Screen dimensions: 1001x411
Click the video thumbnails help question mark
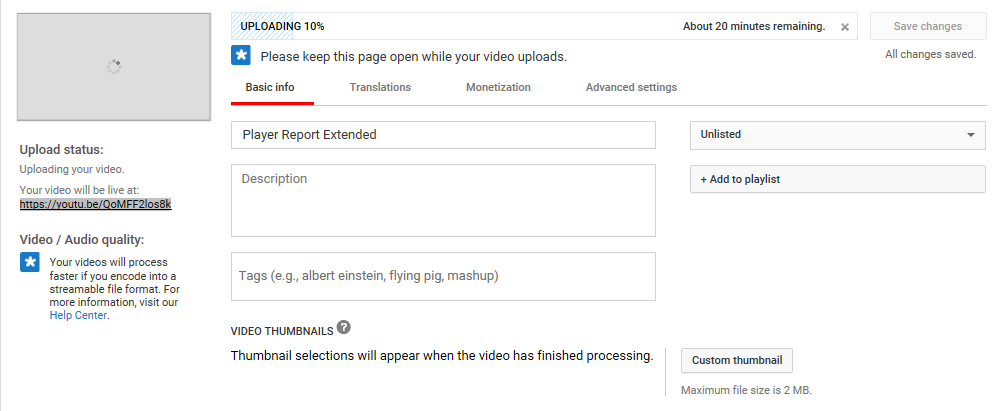tap(343, 327)
